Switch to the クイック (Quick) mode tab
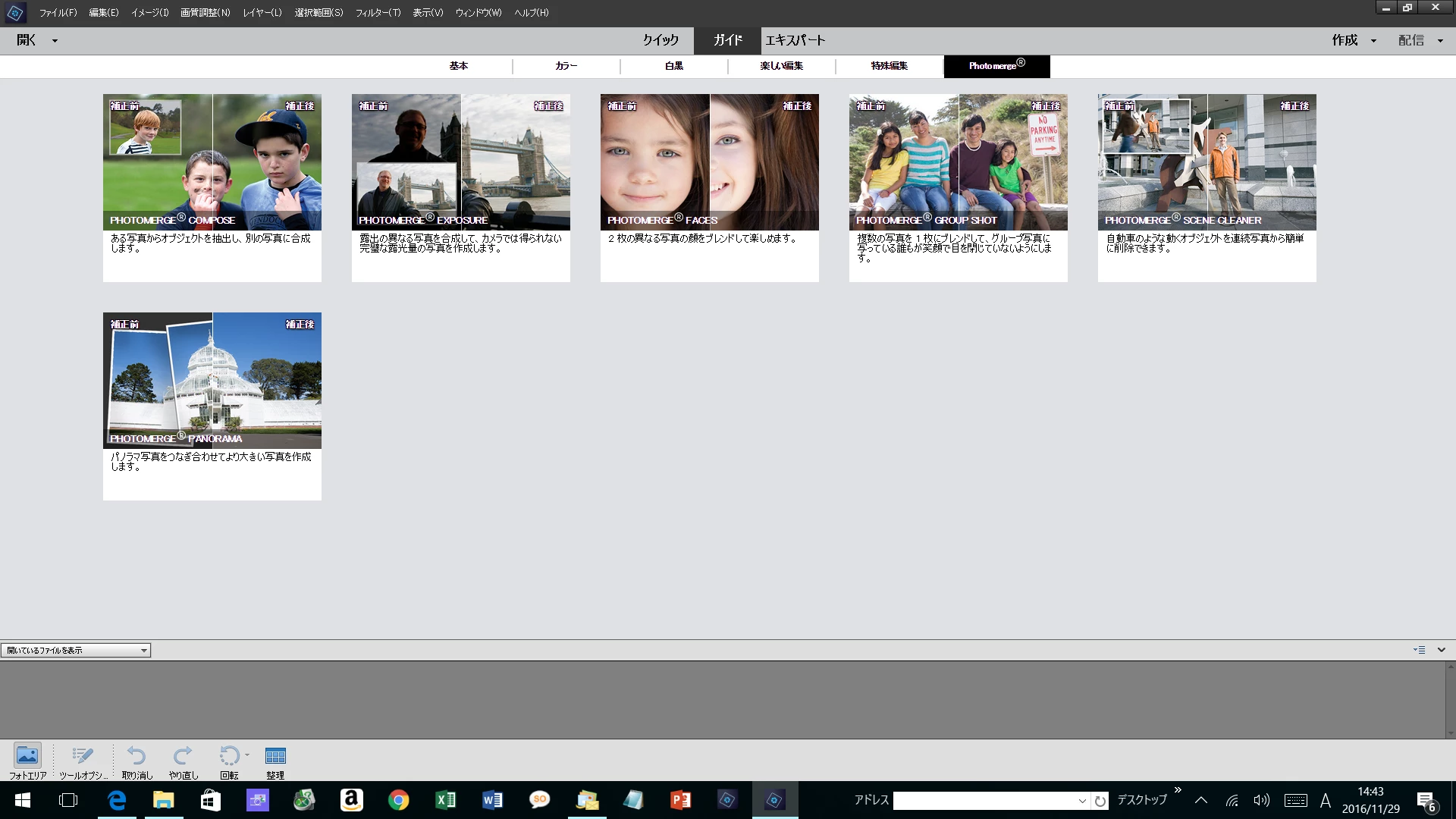Viewport: 1456px width, 819px height. [661, 40]
